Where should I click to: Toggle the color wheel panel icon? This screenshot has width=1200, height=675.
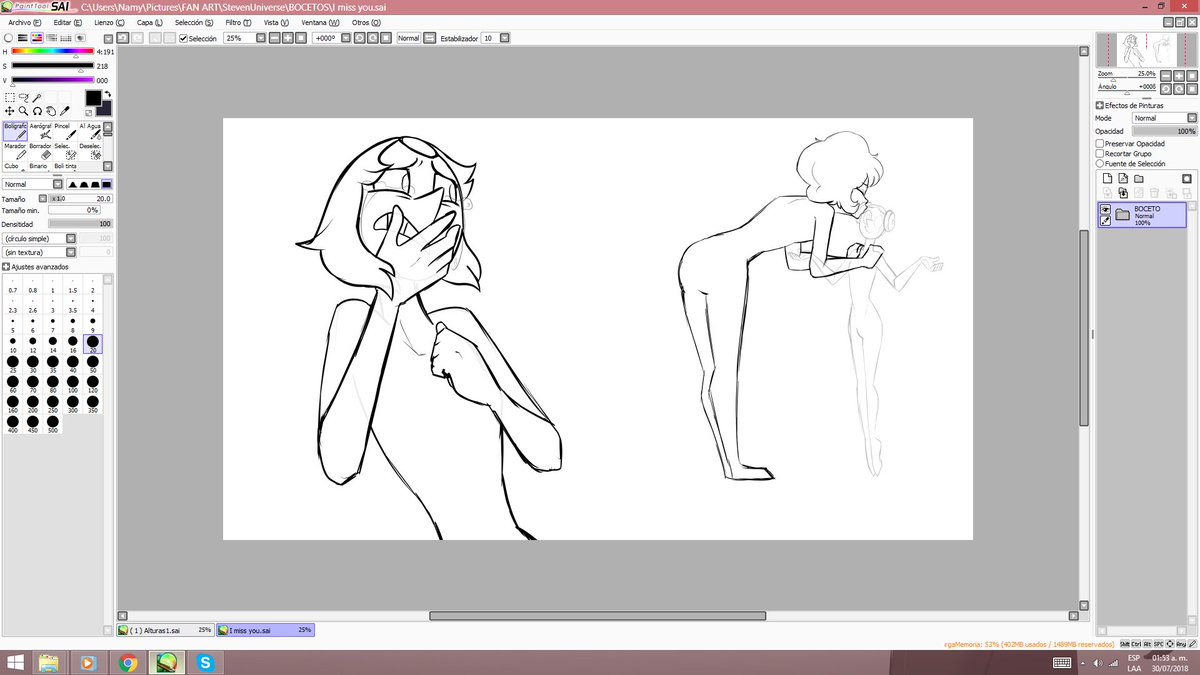(x=8, y=38)
